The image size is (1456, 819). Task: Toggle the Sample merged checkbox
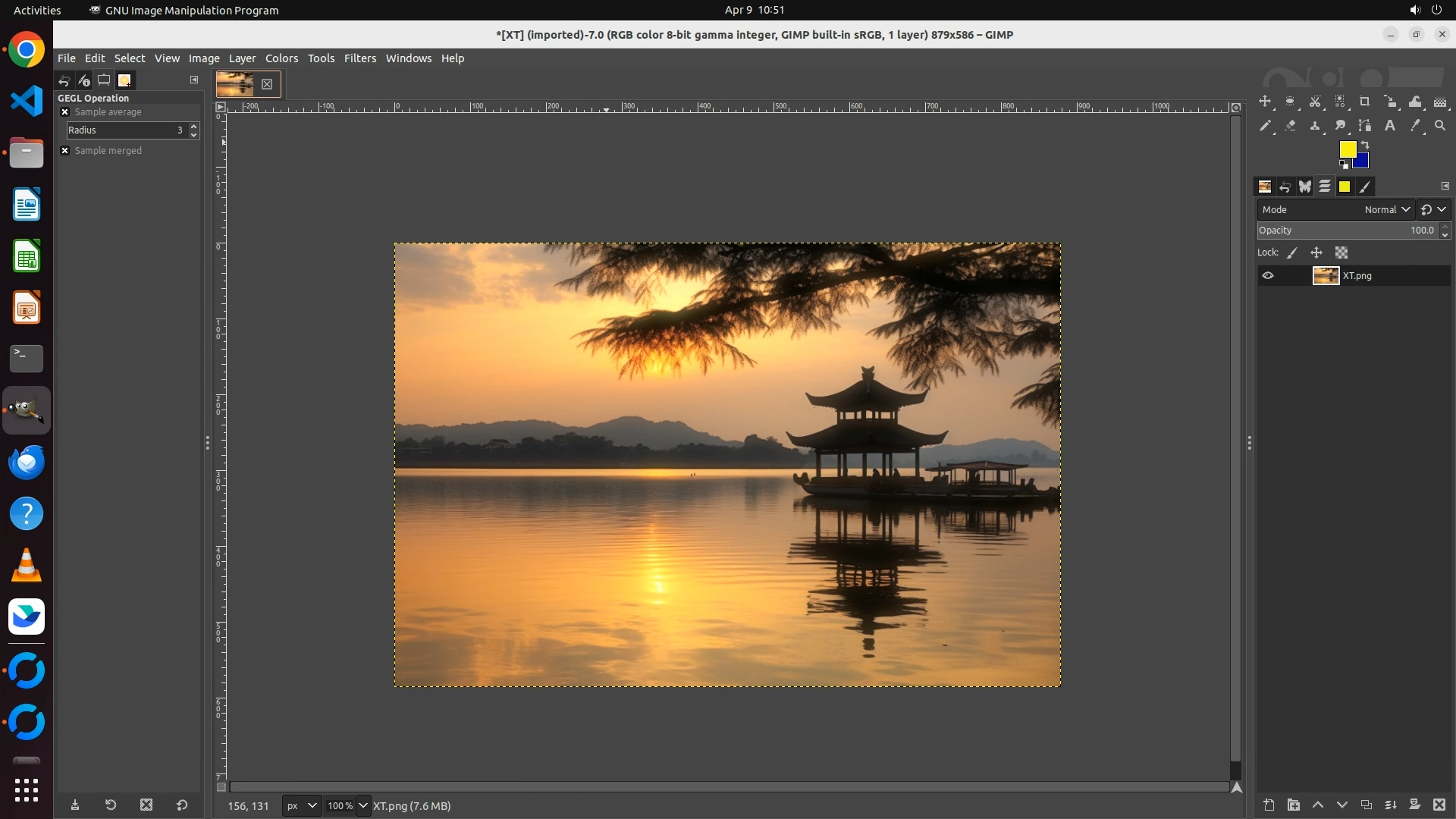click(65, 151)
